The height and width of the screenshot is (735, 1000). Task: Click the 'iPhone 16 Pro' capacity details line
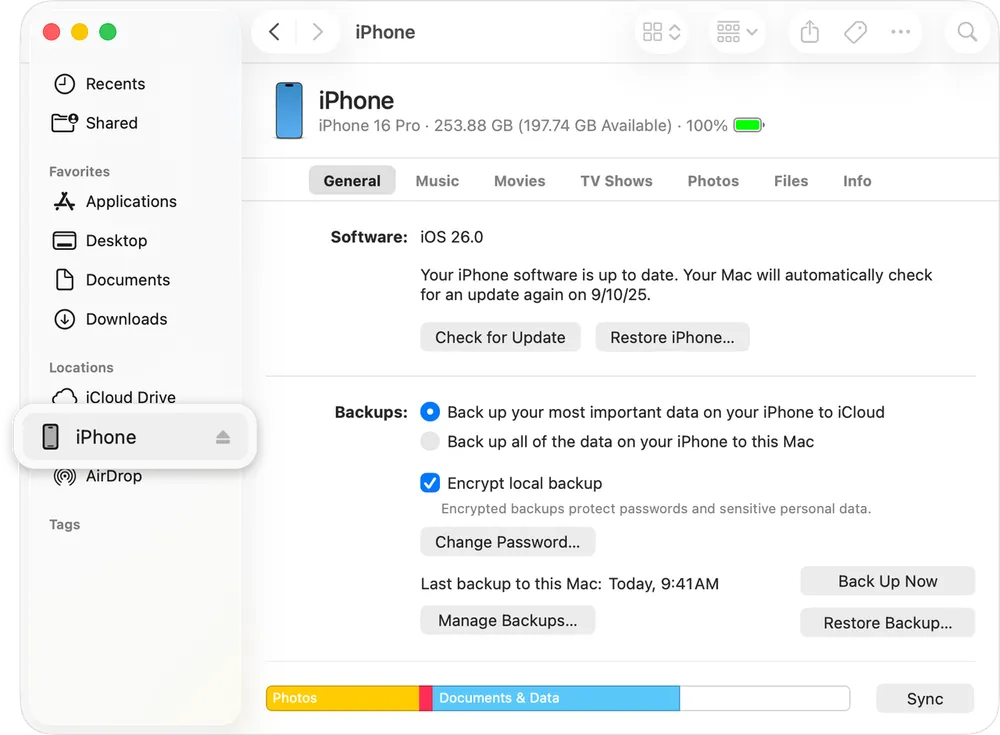click(x=523, y=125)
